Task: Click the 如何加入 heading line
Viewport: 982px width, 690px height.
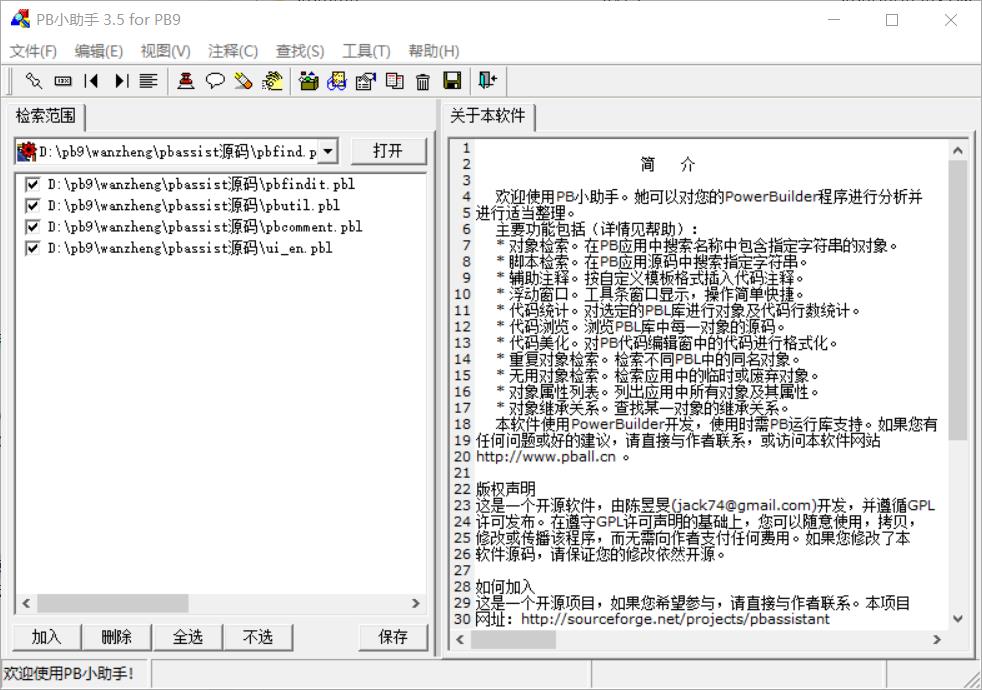Action: (x=505, y=587)
